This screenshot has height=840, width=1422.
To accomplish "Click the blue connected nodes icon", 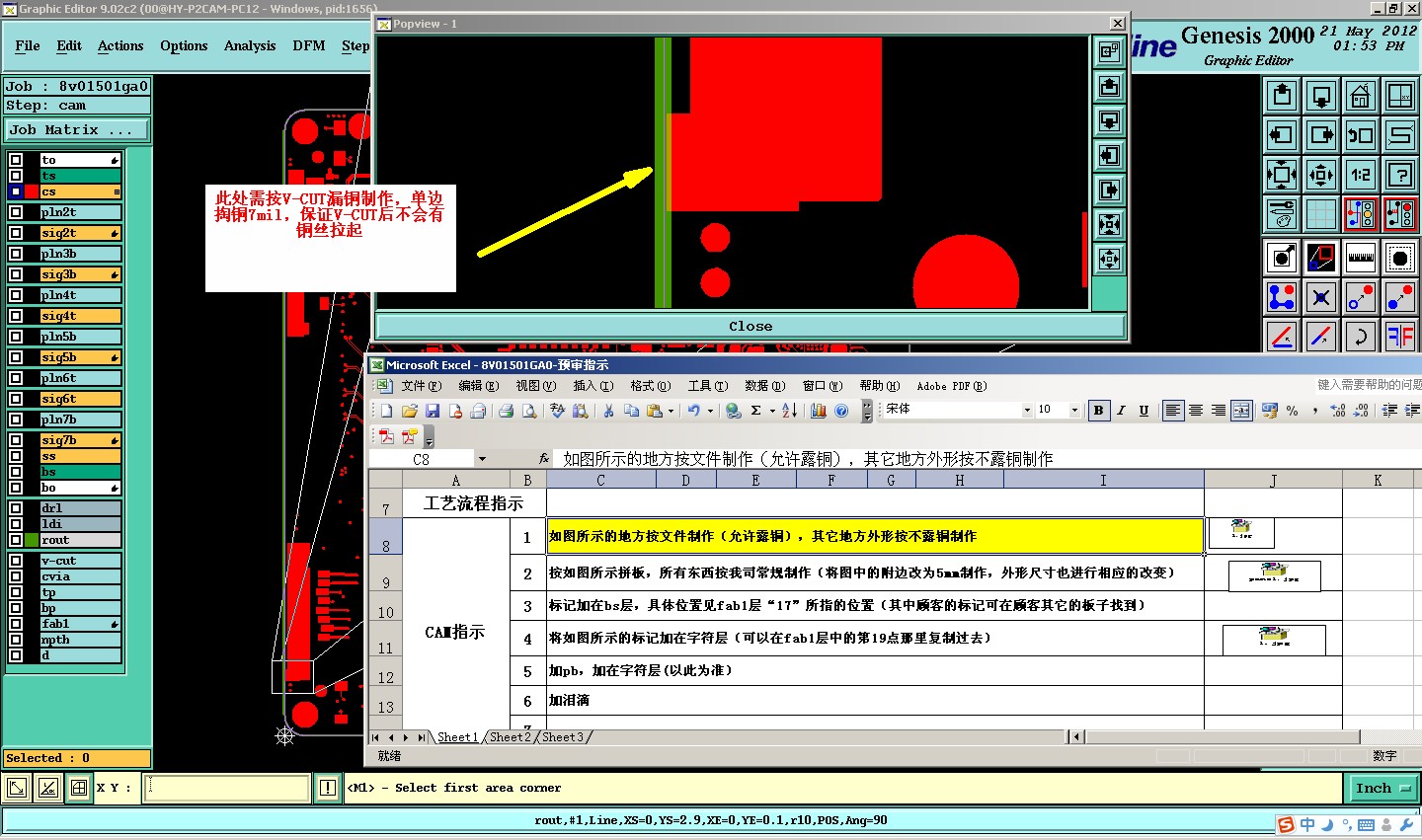I will (1282, 297).
